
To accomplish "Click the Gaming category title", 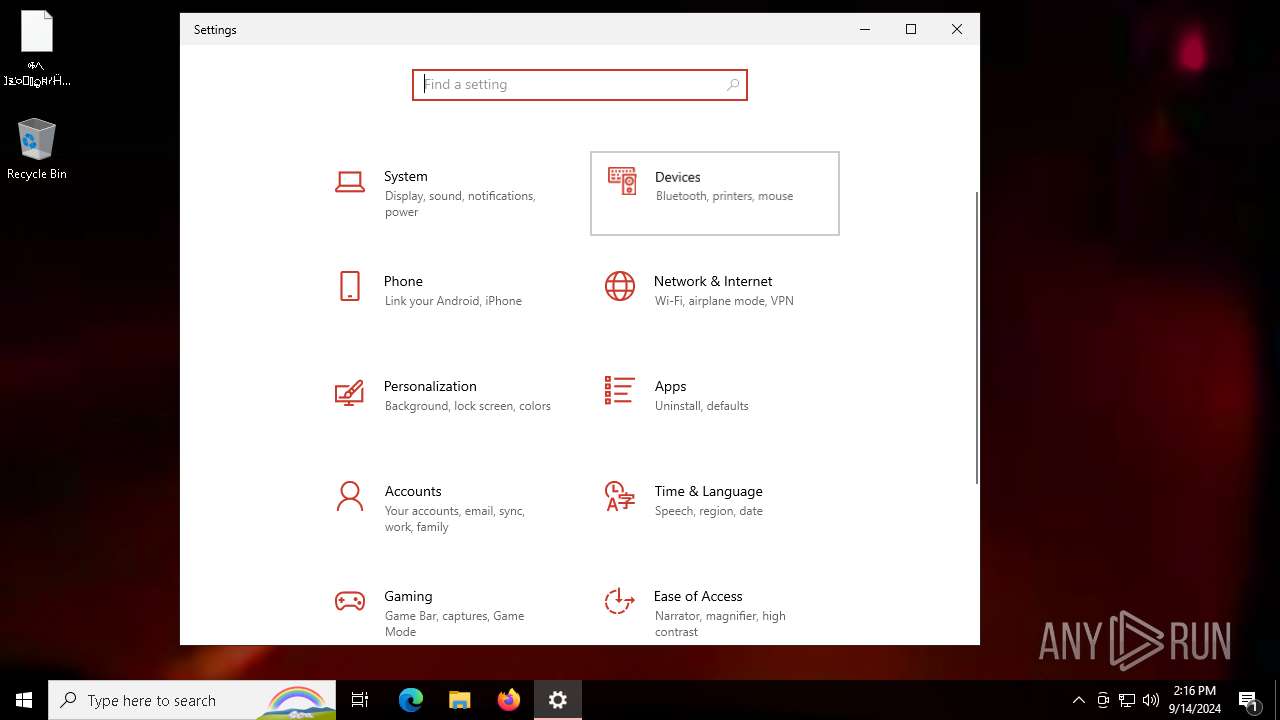I will (408, 596).
